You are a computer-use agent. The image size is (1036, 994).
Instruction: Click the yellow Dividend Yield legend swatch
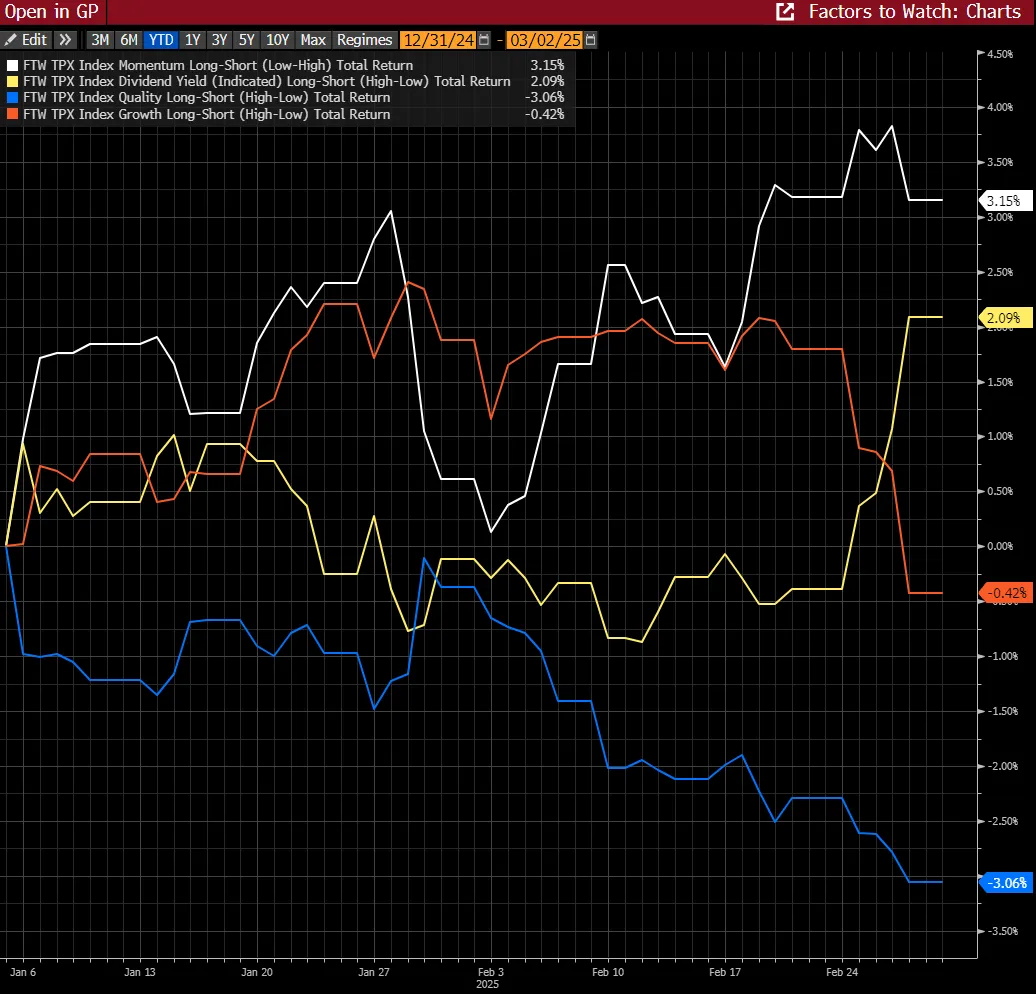pyautogui.click(x=12, y=82)
